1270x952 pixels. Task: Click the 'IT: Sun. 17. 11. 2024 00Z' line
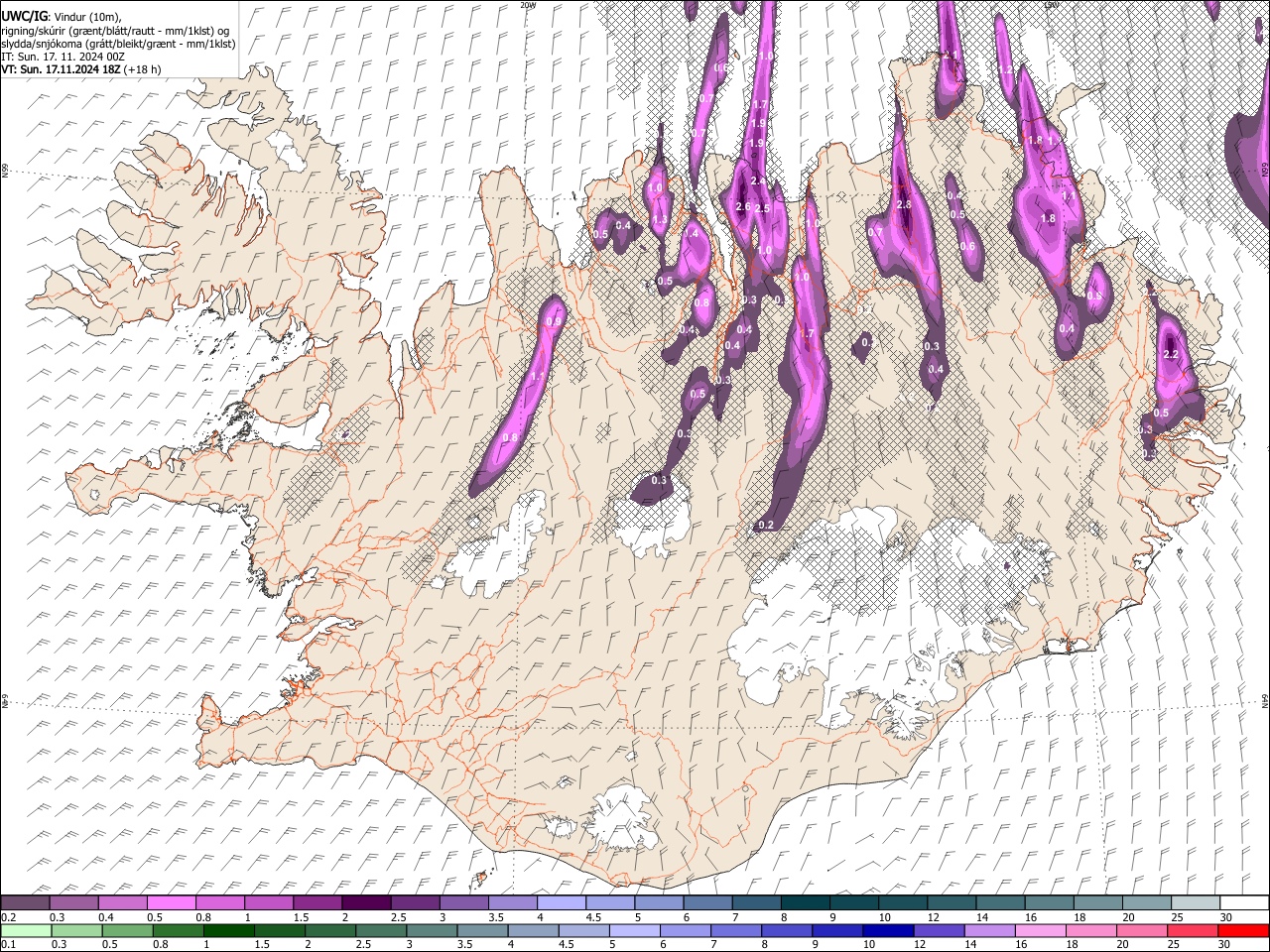pos(63,57)
